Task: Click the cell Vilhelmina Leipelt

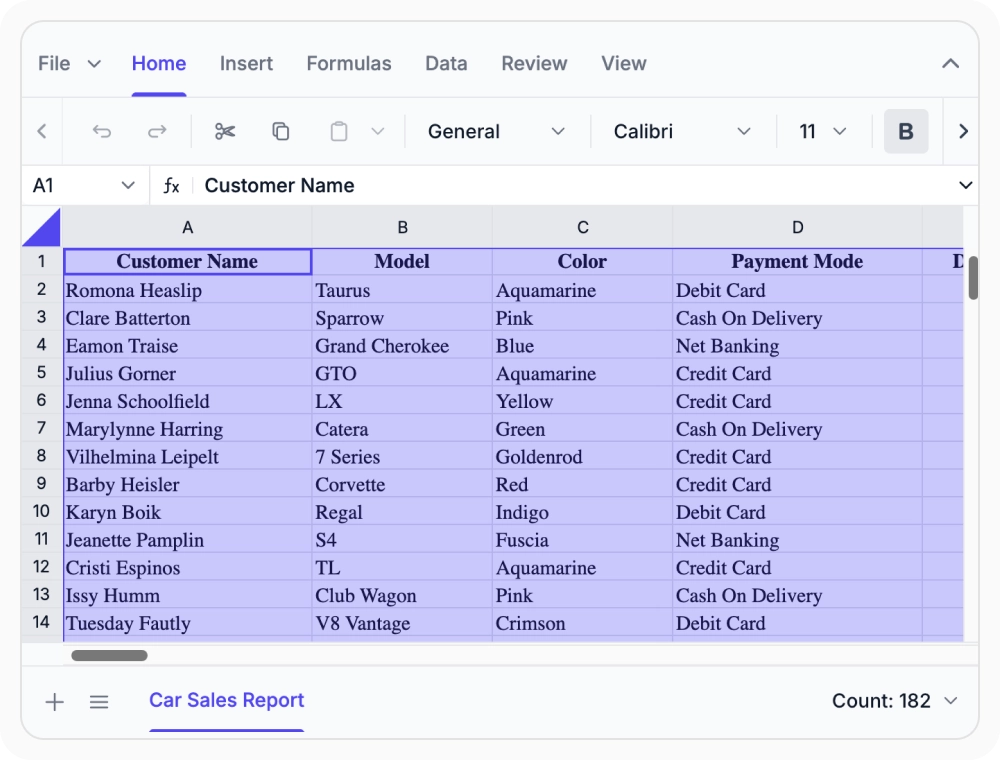Action: click(x=188, y=457)
